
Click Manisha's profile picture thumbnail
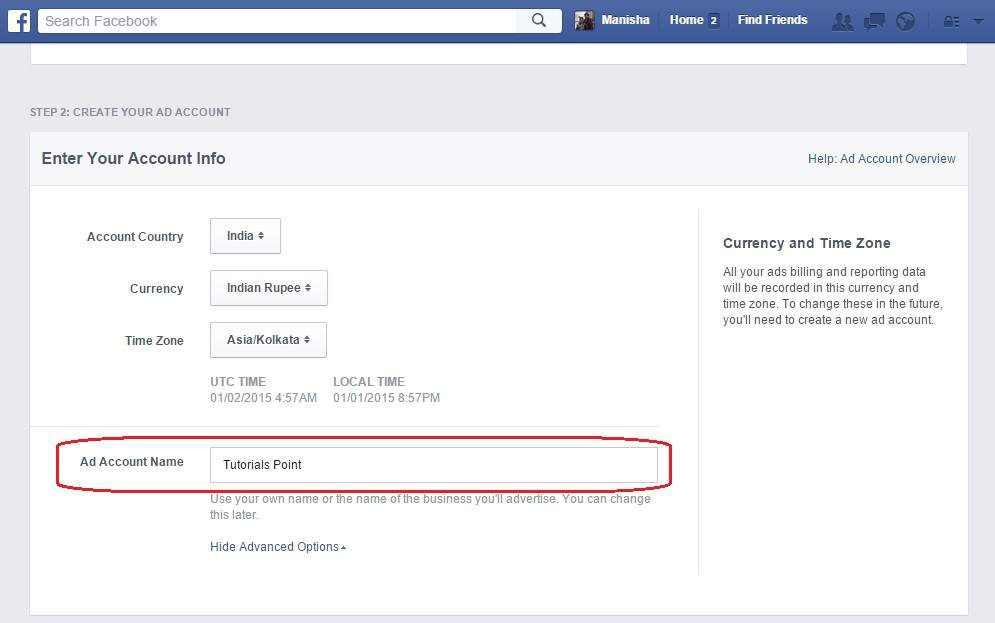(x=587, y=19)
